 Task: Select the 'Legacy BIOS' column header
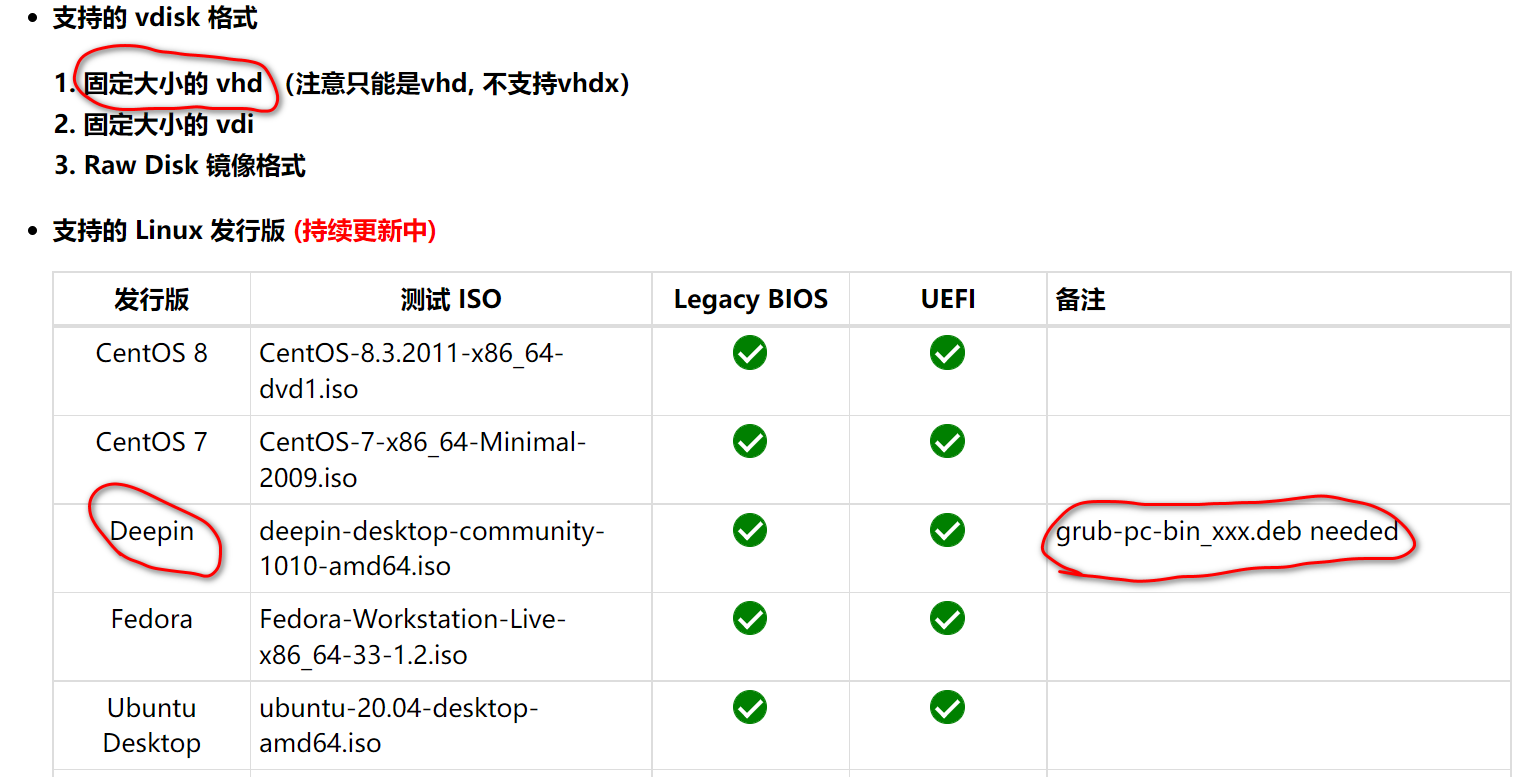tap(751, 299)
